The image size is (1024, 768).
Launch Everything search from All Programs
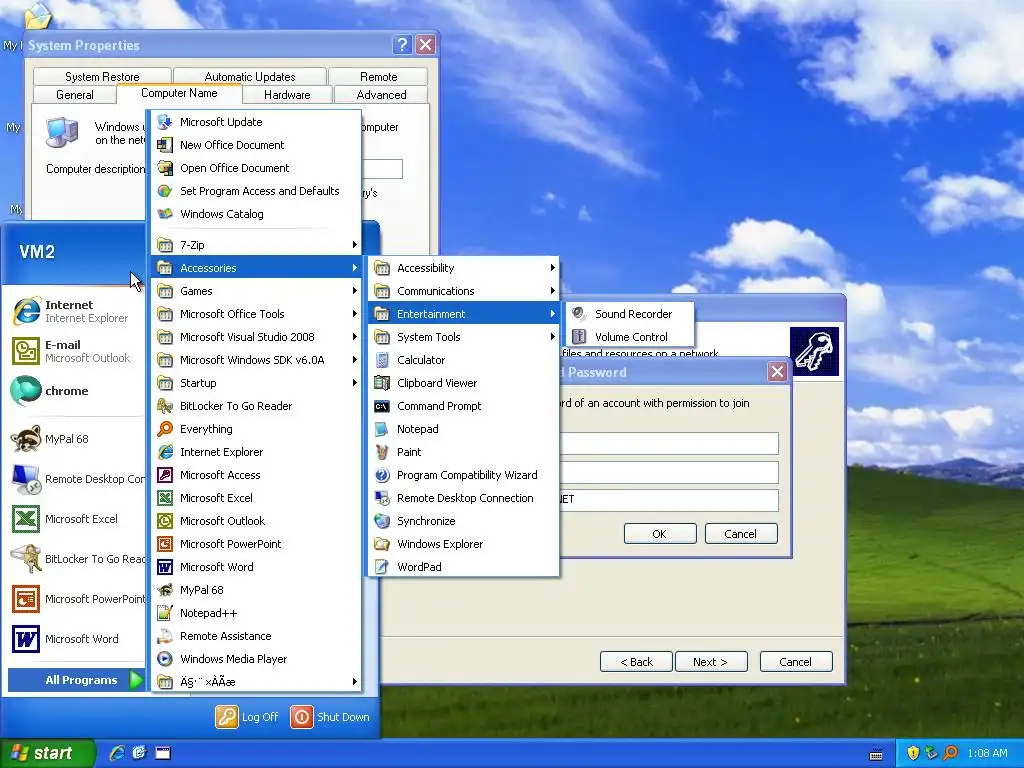(256, 429)
